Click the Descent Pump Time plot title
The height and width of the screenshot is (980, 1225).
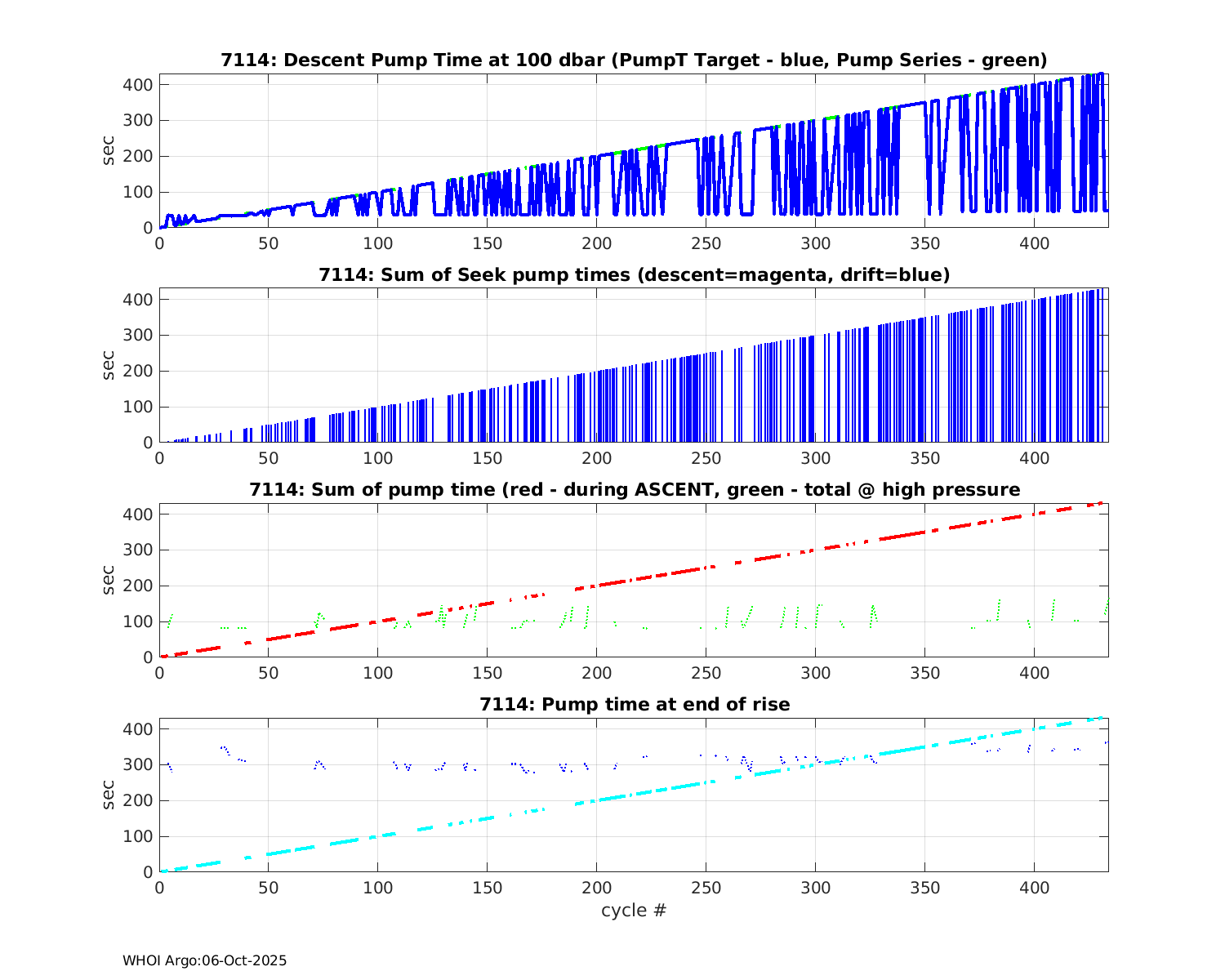pyautogui.click(x=634, y=60)
